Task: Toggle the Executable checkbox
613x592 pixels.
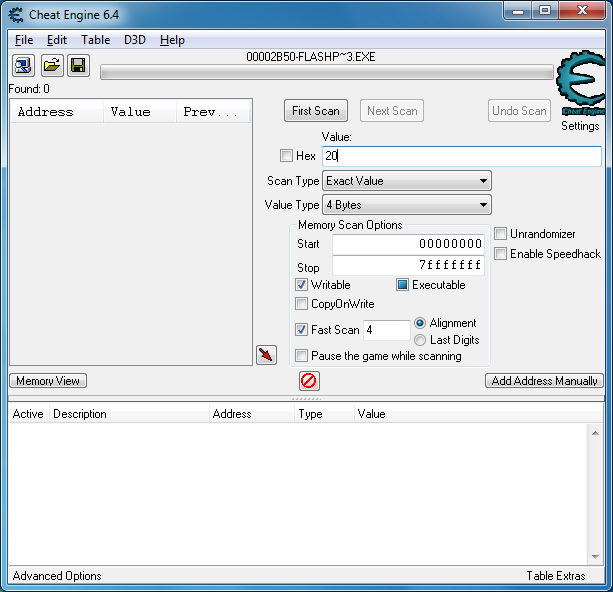Action: tap(402, 285)
